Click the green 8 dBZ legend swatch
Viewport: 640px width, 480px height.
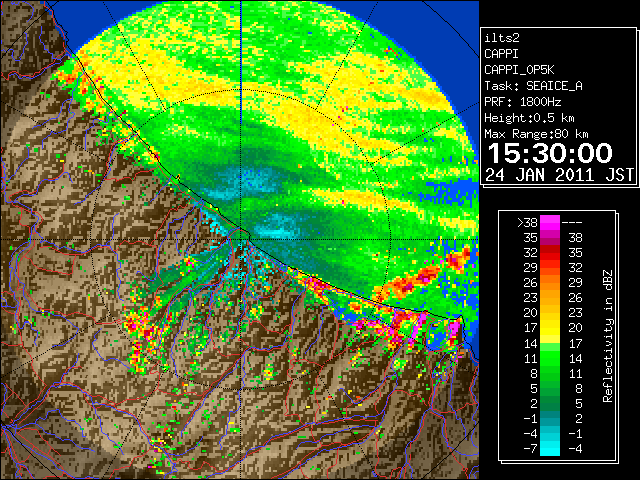click(550, 373)
